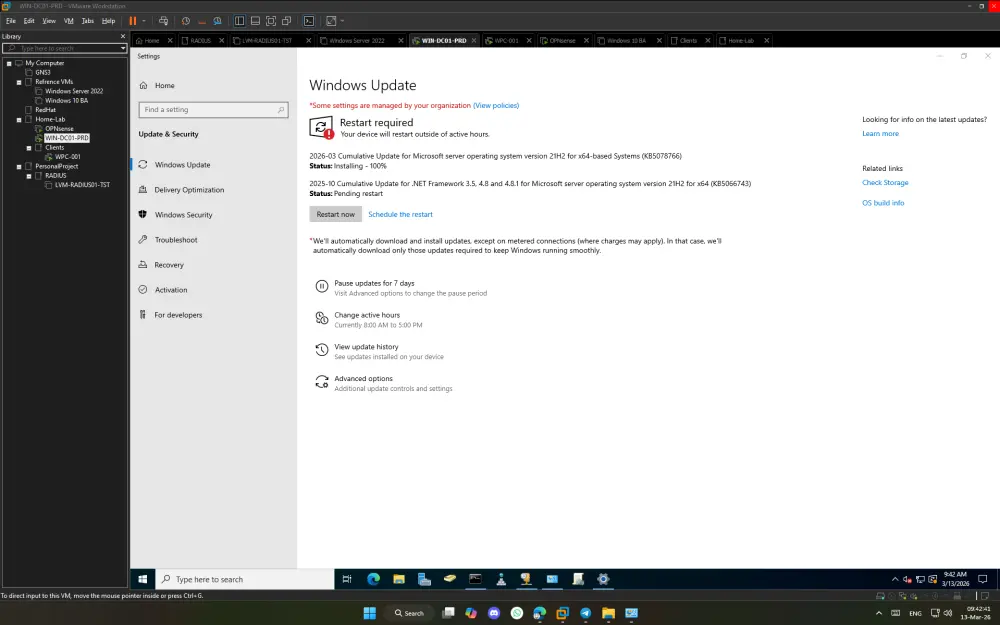Select WPC-001 VM in the library tree
This screenshot has width=1000, height=625.
click(x=68, y=156)
